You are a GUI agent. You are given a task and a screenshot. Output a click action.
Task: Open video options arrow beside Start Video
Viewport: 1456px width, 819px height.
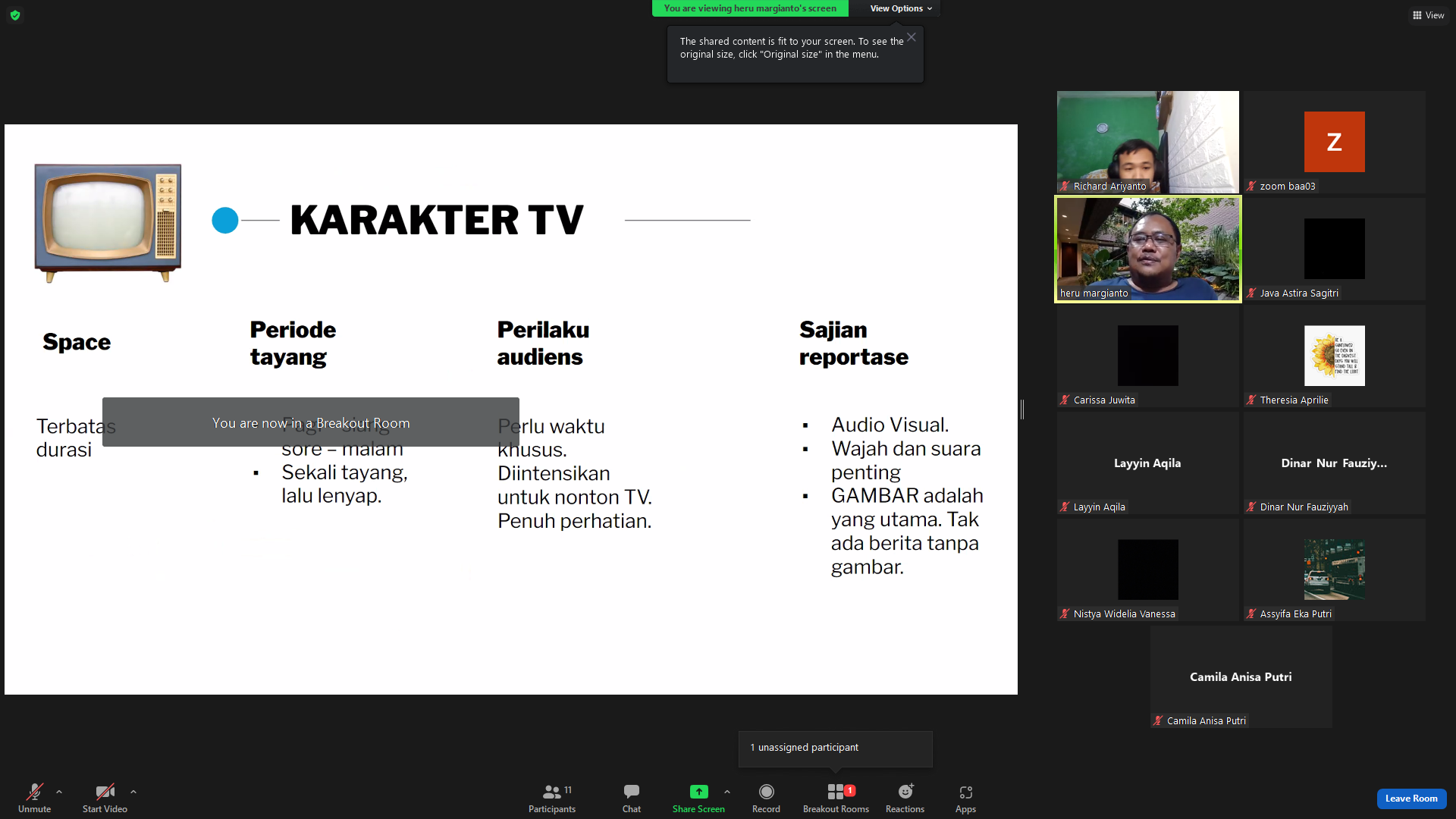pyautogui.click(x=133, y=792)
